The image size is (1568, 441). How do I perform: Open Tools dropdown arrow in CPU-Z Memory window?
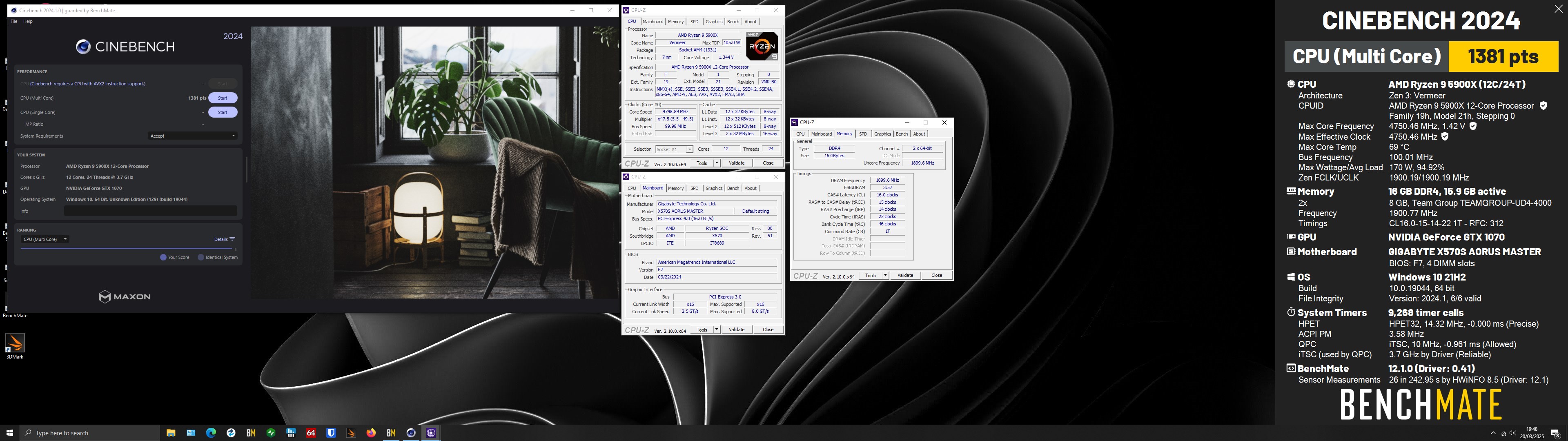click(885, 275)
